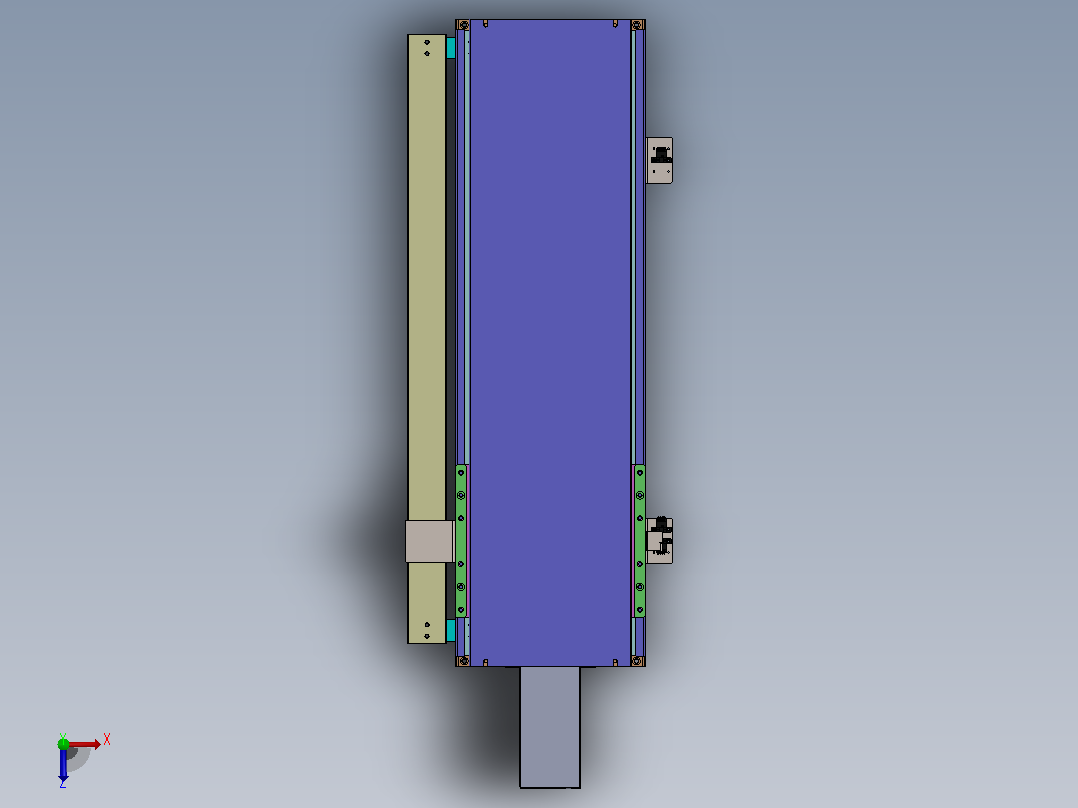Select the lower right sensor bracket
The height and width of the screenshot is (808, 1078).
point(659,541)
